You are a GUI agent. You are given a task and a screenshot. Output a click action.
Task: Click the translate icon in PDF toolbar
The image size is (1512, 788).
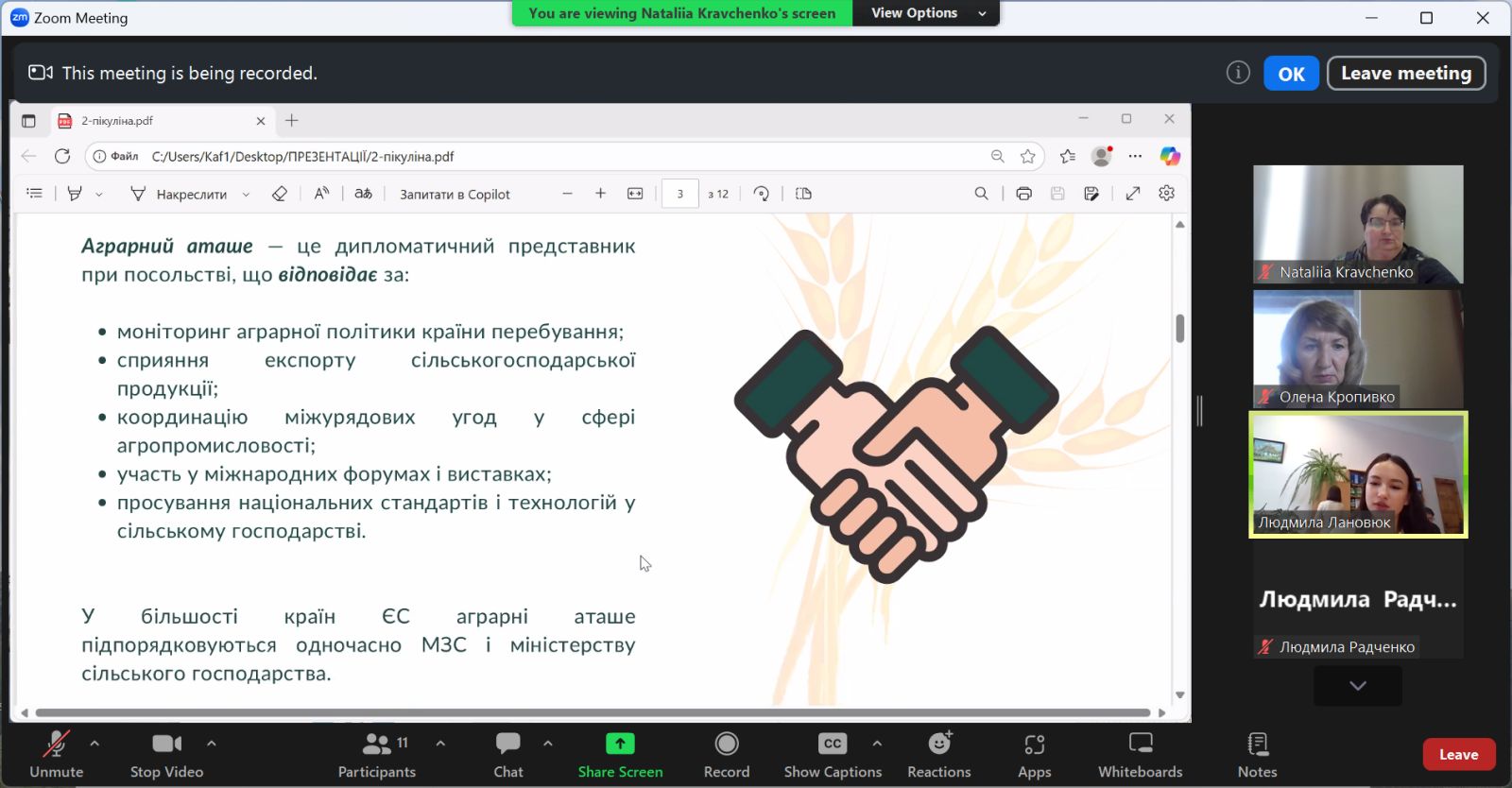tap(364, 194)
